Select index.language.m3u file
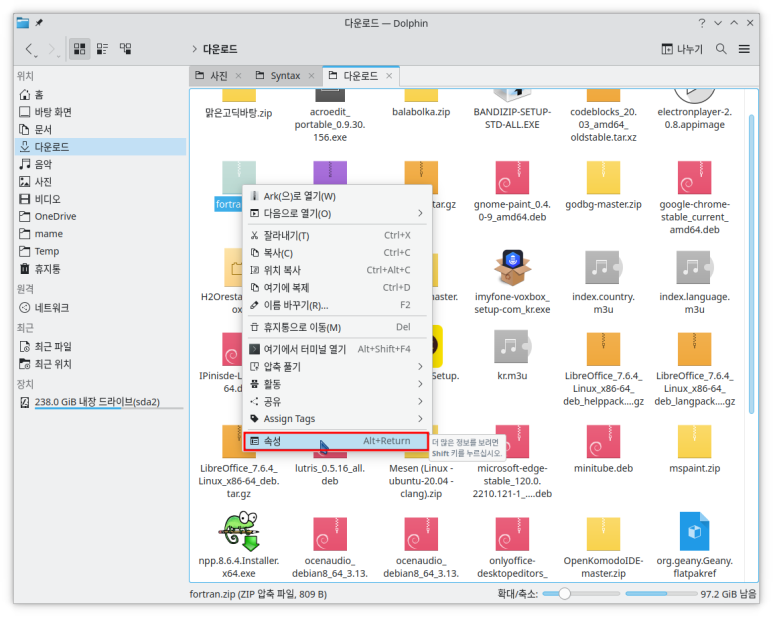 pos(694,282)
